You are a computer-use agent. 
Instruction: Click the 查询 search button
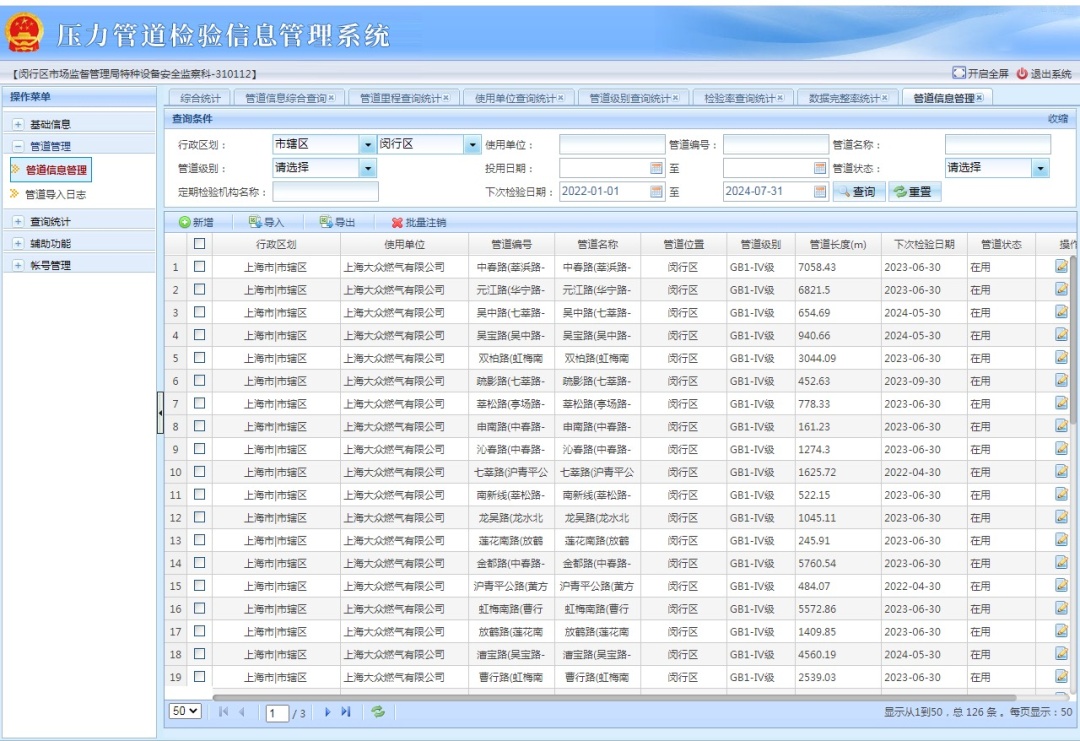pyautogui.click(x=858, y=191)
